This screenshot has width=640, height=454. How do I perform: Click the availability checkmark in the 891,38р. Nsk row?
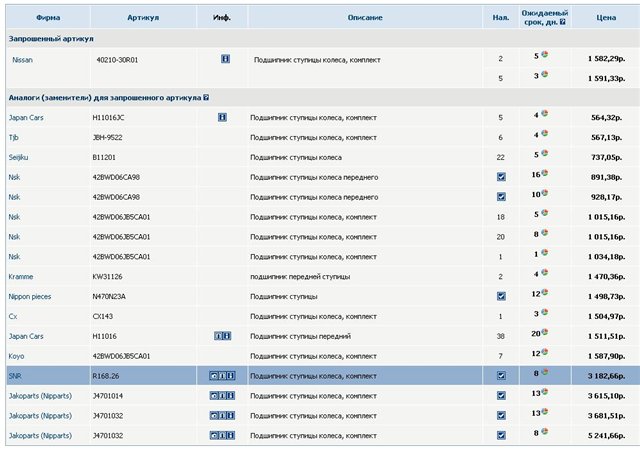point(501,177)
